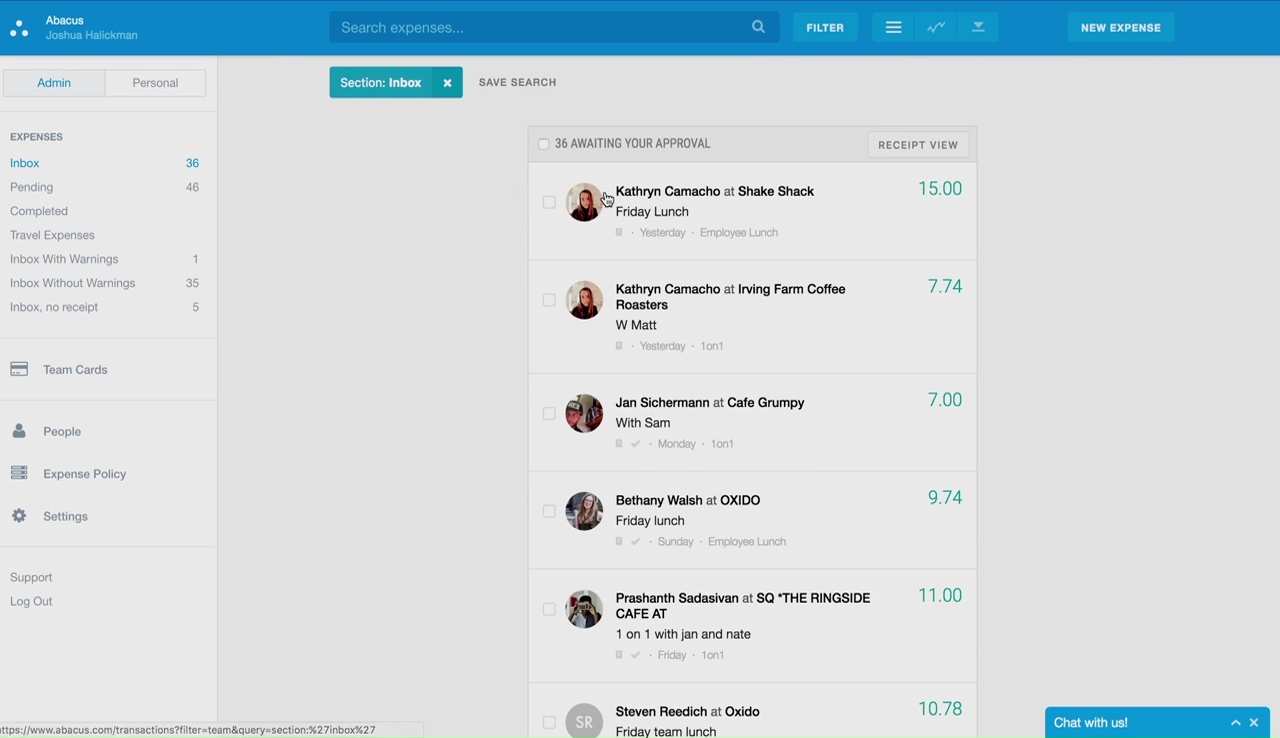Click the 9.74 amount
The width and height of the screenshot is (1280, 738).
coord(945,498)
